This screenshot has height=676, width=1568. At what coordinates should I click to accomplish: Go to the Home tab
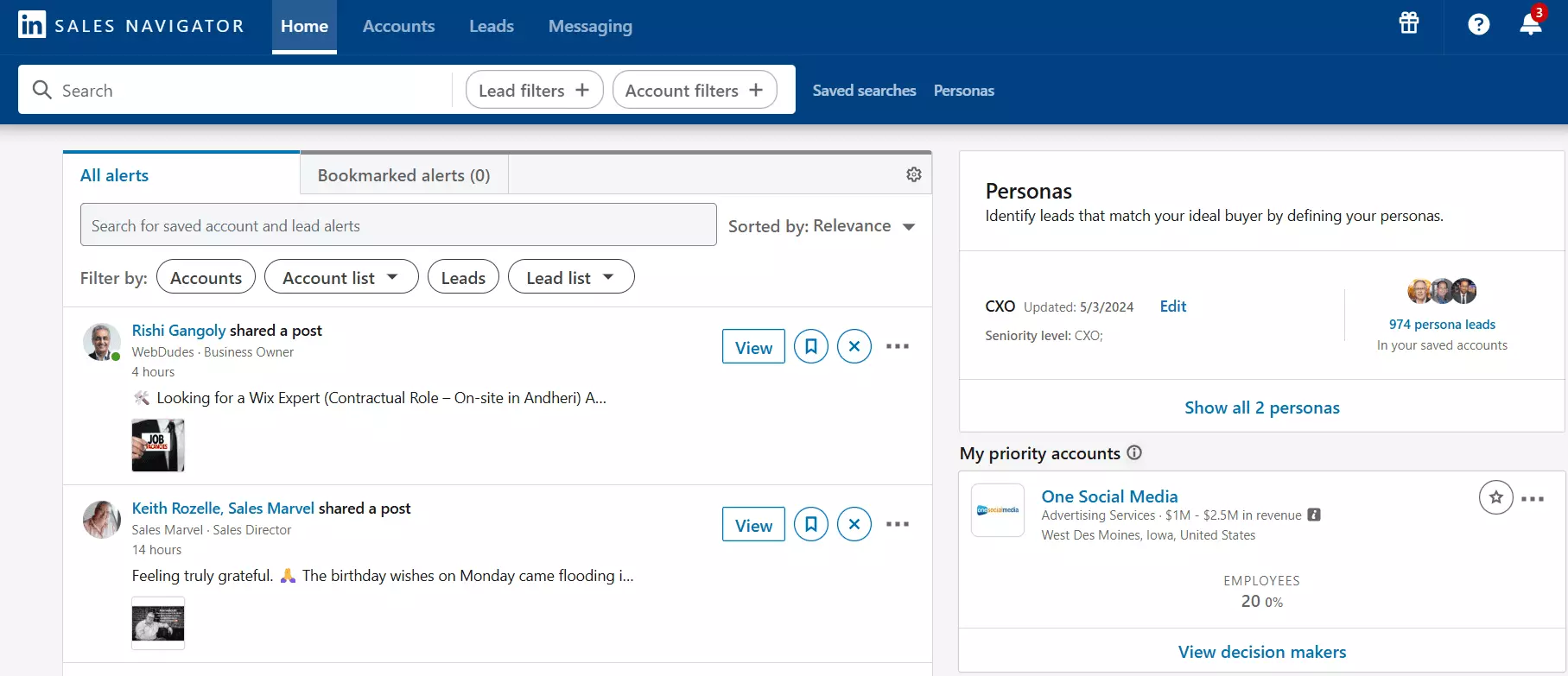click(304, 26)
